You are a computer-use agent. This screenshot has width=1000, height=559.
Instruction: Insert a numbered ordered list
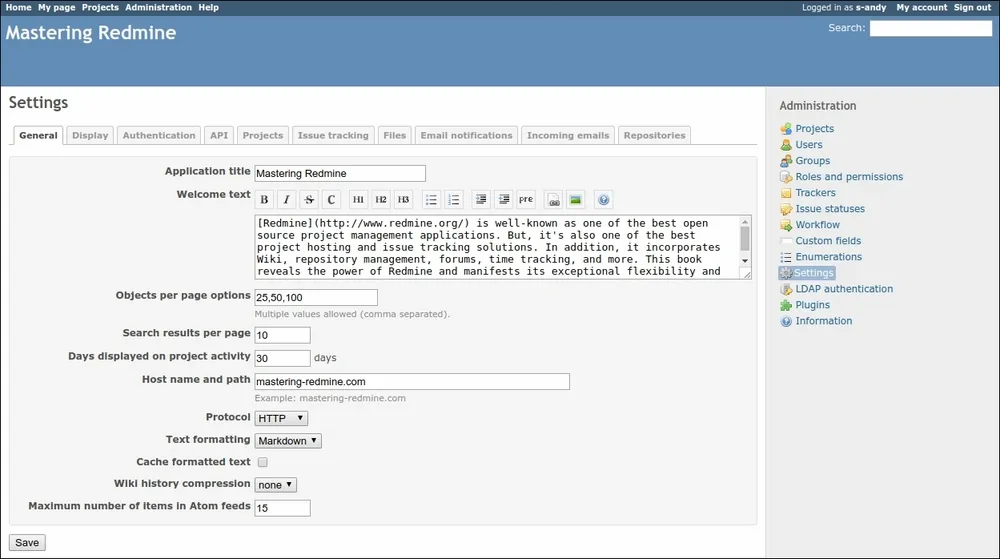(454, 199)
